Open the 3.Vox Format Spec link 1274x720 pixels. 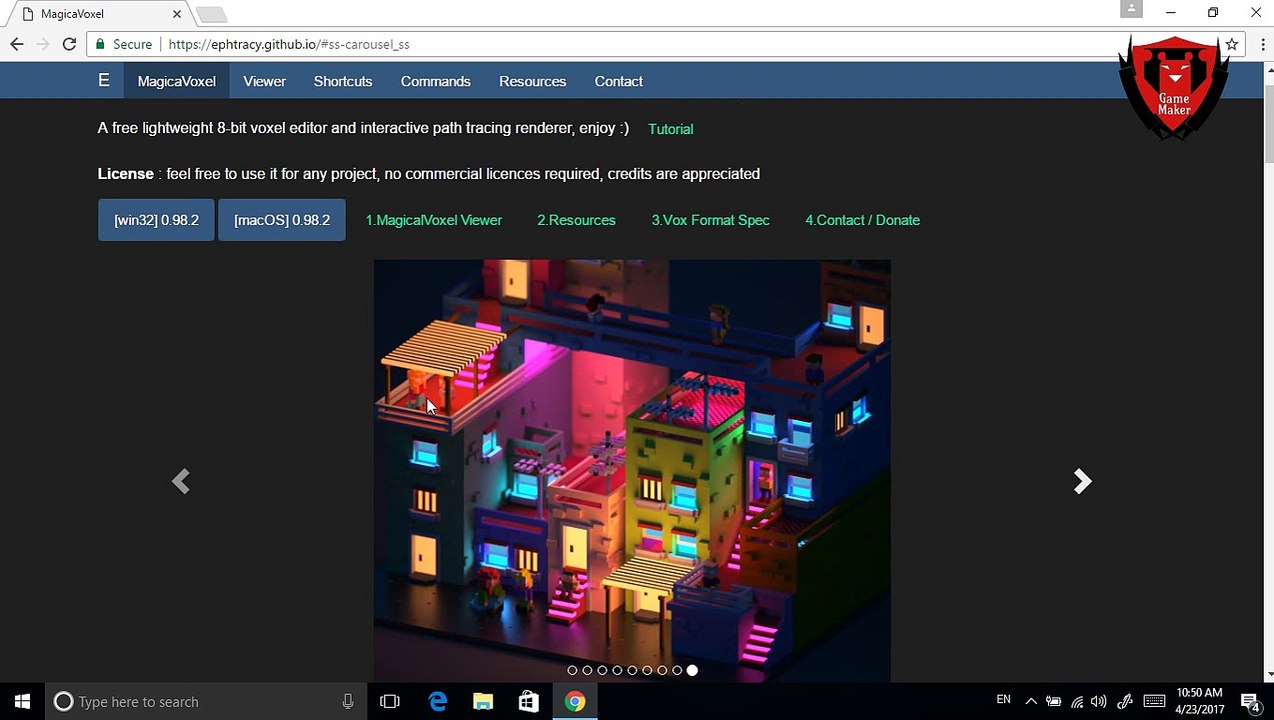(710, 220)
